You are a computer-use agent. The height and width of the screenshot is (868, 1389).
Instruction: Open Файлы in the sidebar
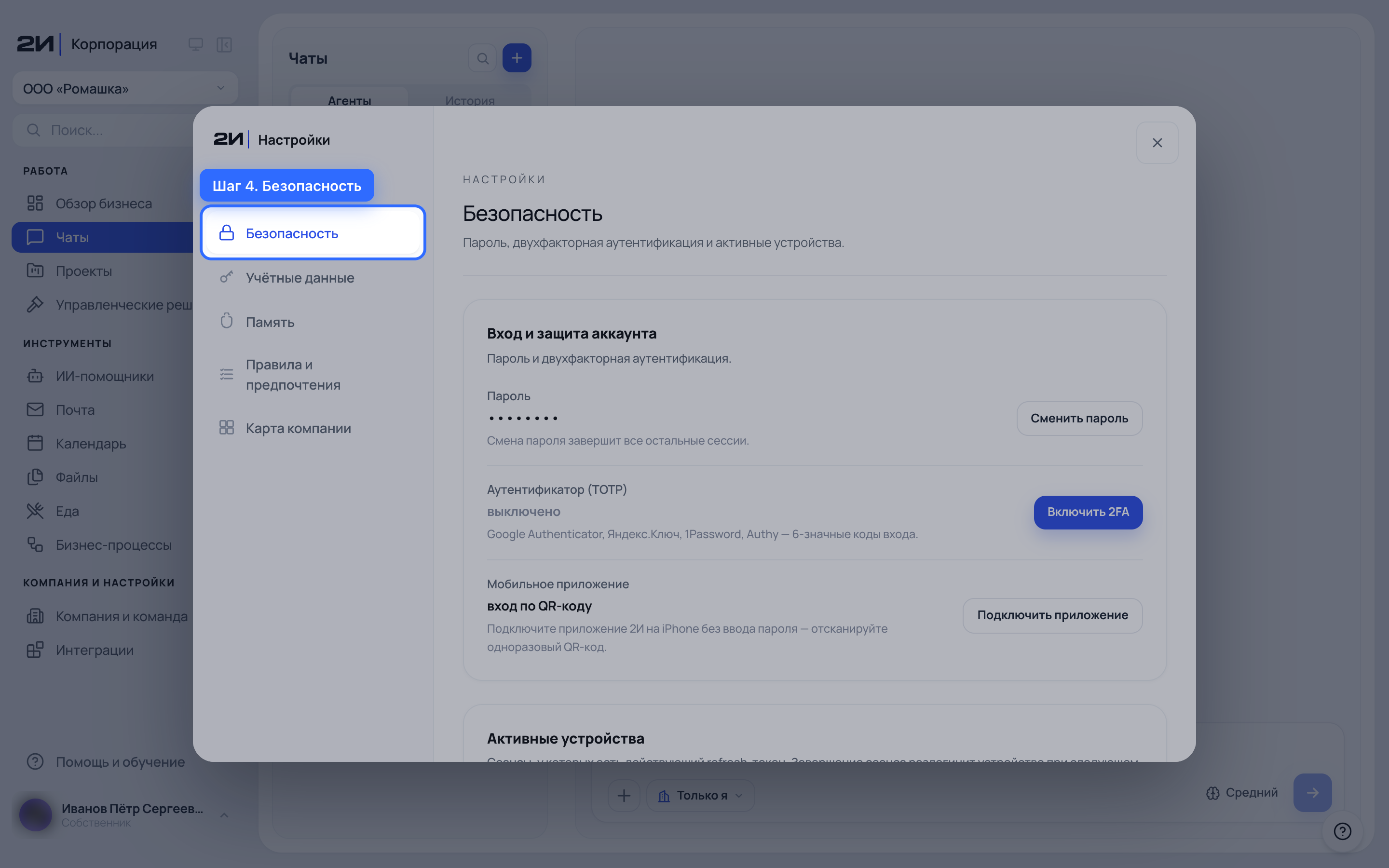tap(102, 477)
